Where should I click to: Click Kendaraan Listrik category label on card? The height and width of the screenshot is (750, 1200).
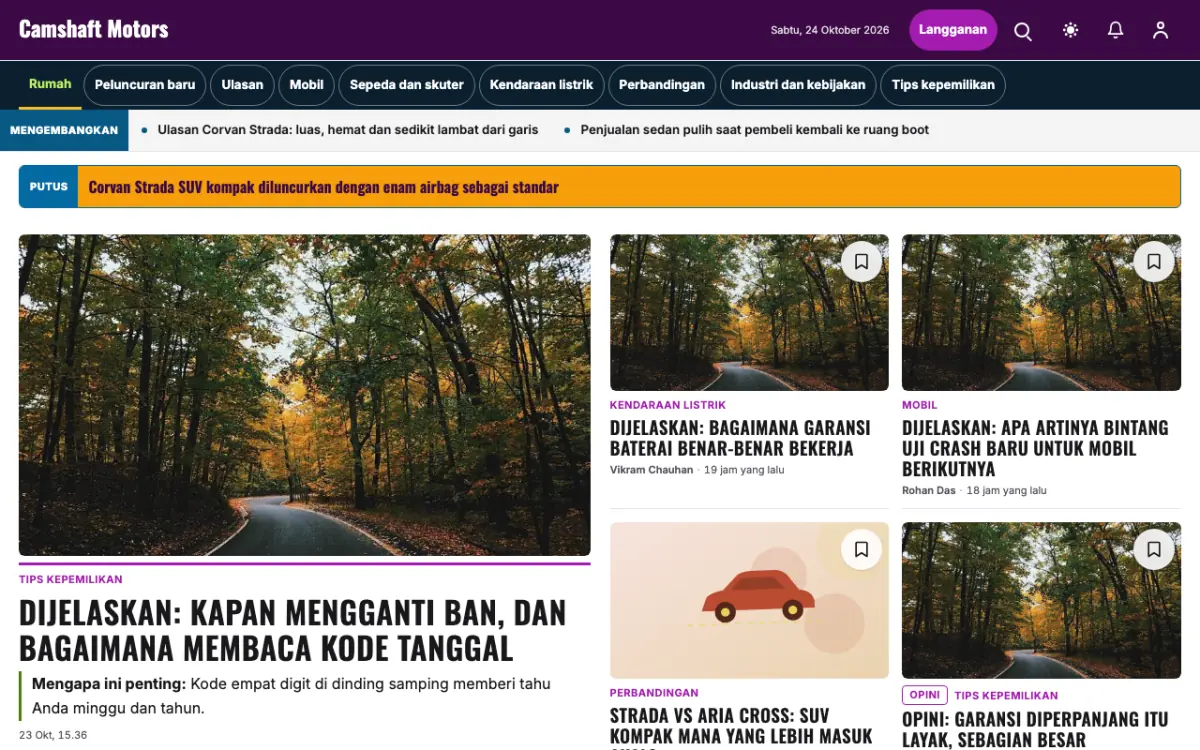tap(668, 405)
